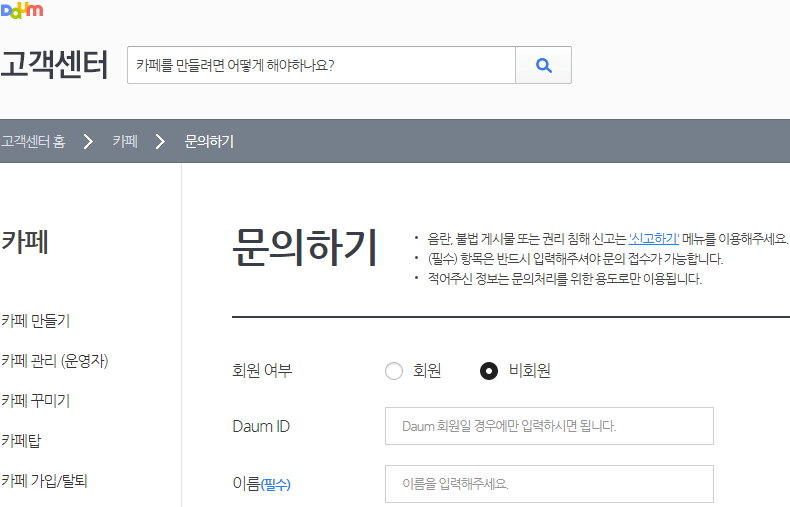Screen dimensions: 790x507
Task: Click the 문의하기 page heading
Action: 305,247
